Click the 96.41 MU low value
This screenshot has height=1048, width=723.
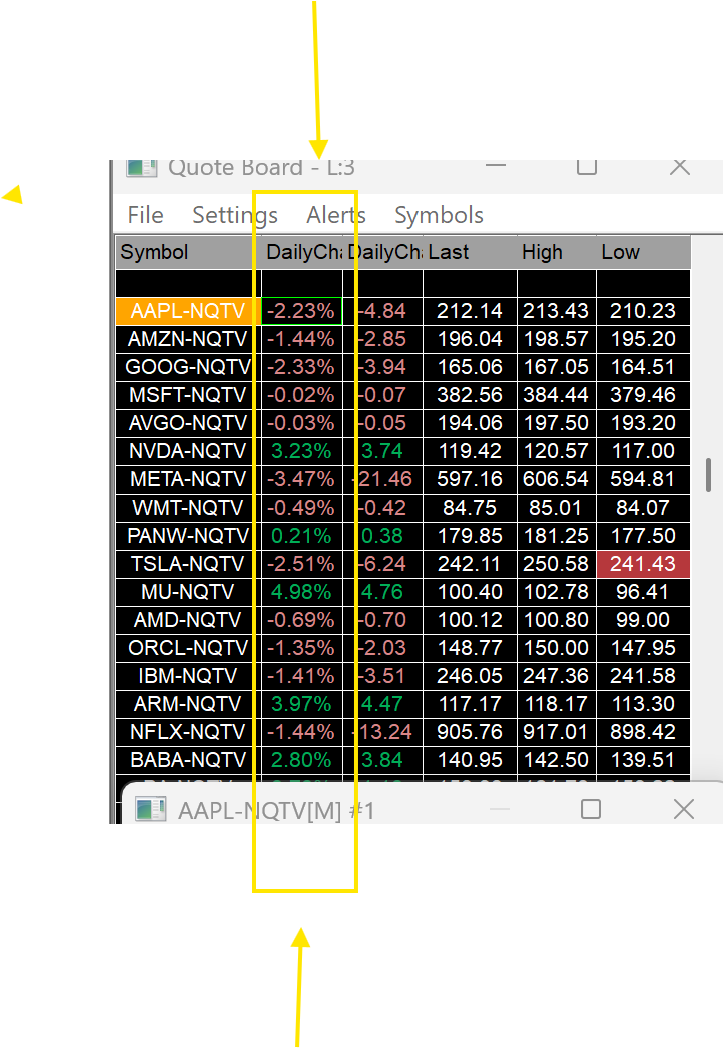click(x=643, y=592)
